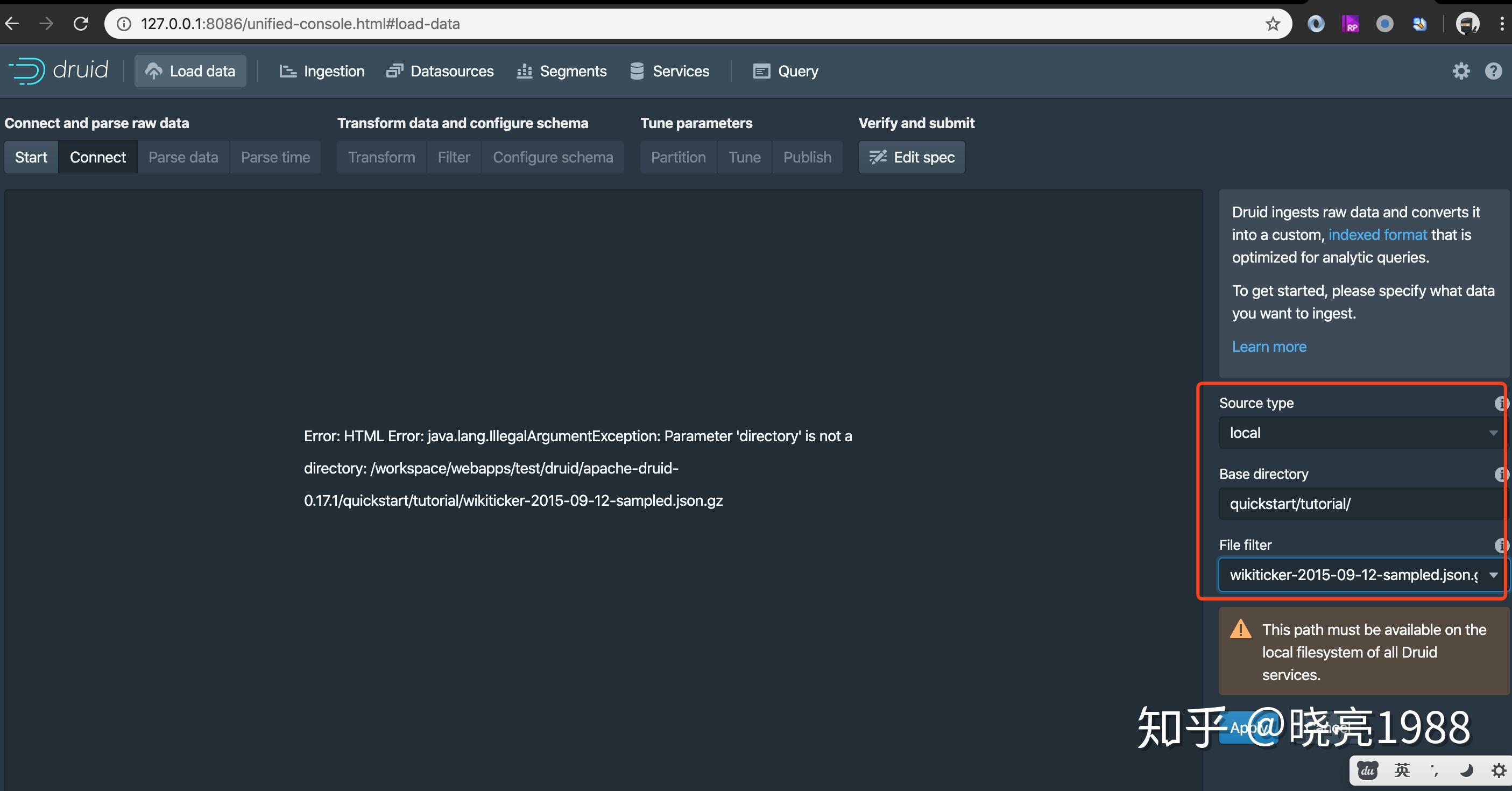
Task: Click the Base directory info icon
Action: [1500, 474]
